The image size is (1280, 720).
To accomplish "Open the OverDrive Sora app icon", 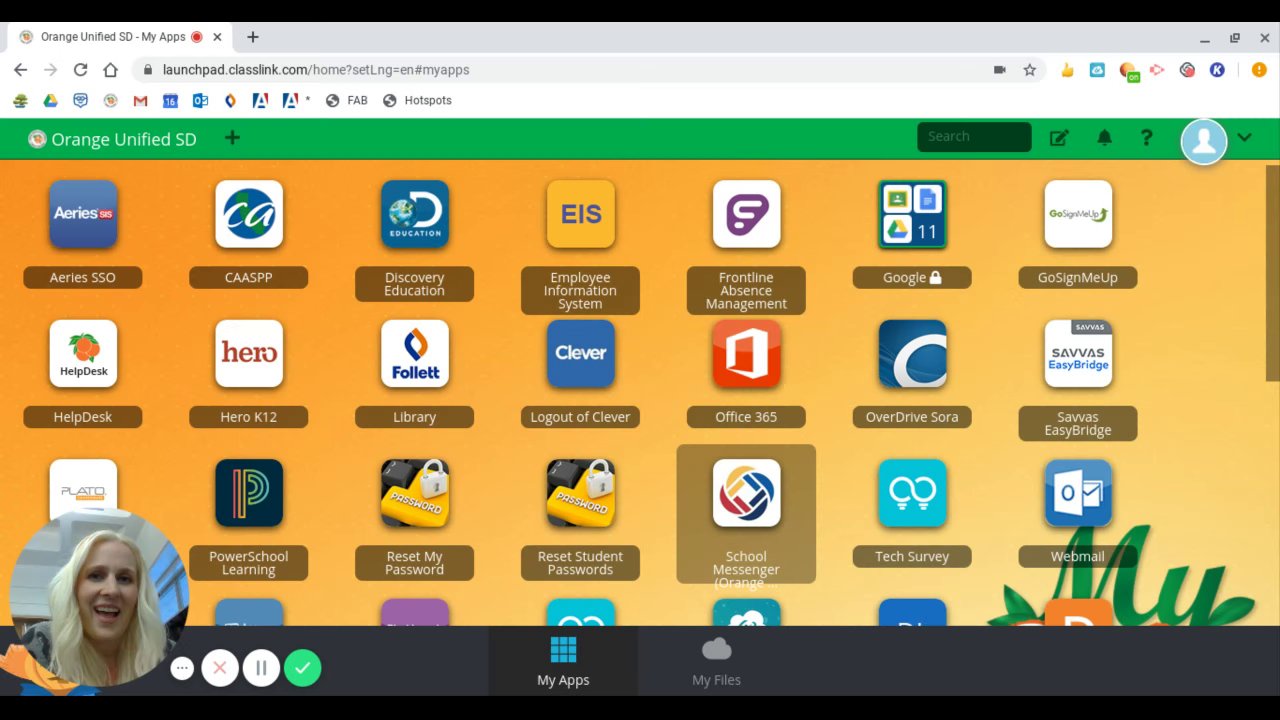I will coord(912,353).
